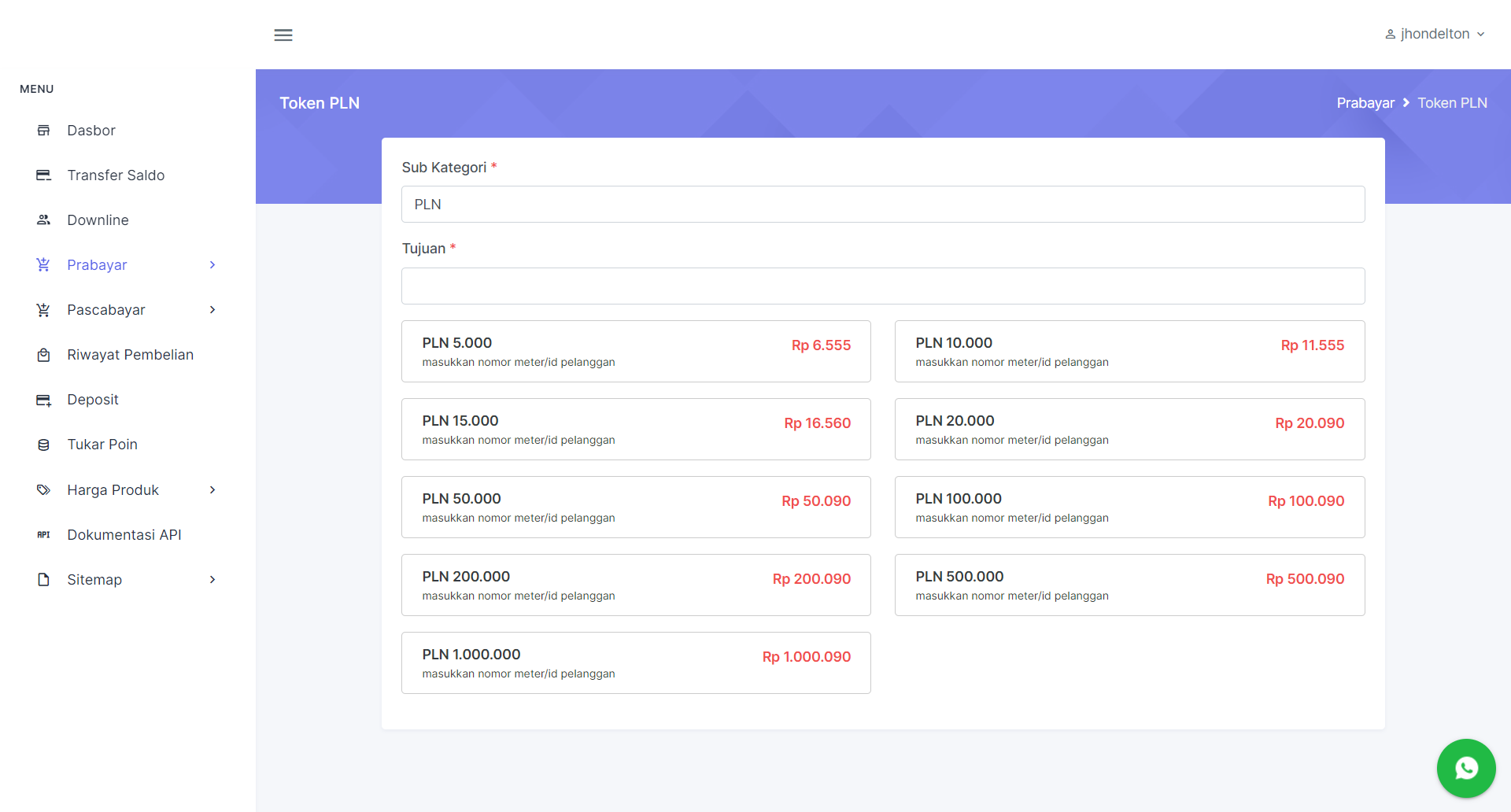This screenshot has width=1511, height=812.
Task: Click the Dokumentasi API icon
Action: [x=44, y=535]
